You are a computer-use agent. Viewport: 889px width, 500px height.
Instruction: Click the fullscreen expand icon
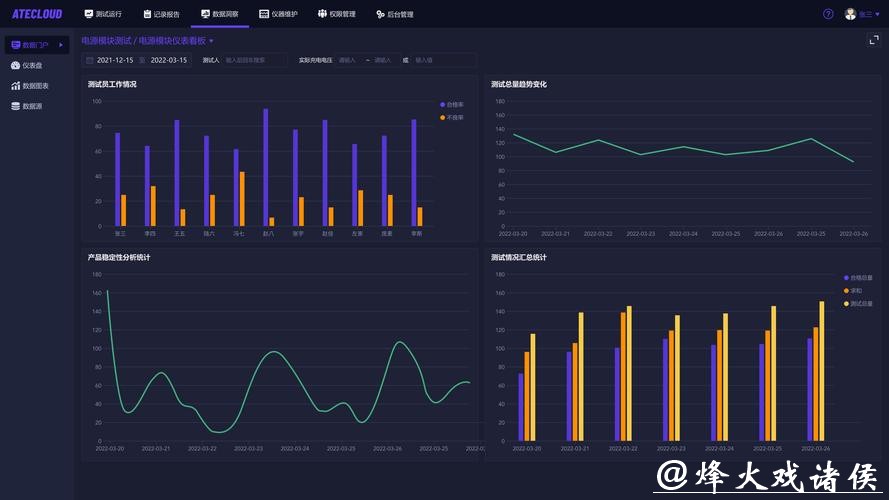tap(873, 40)
